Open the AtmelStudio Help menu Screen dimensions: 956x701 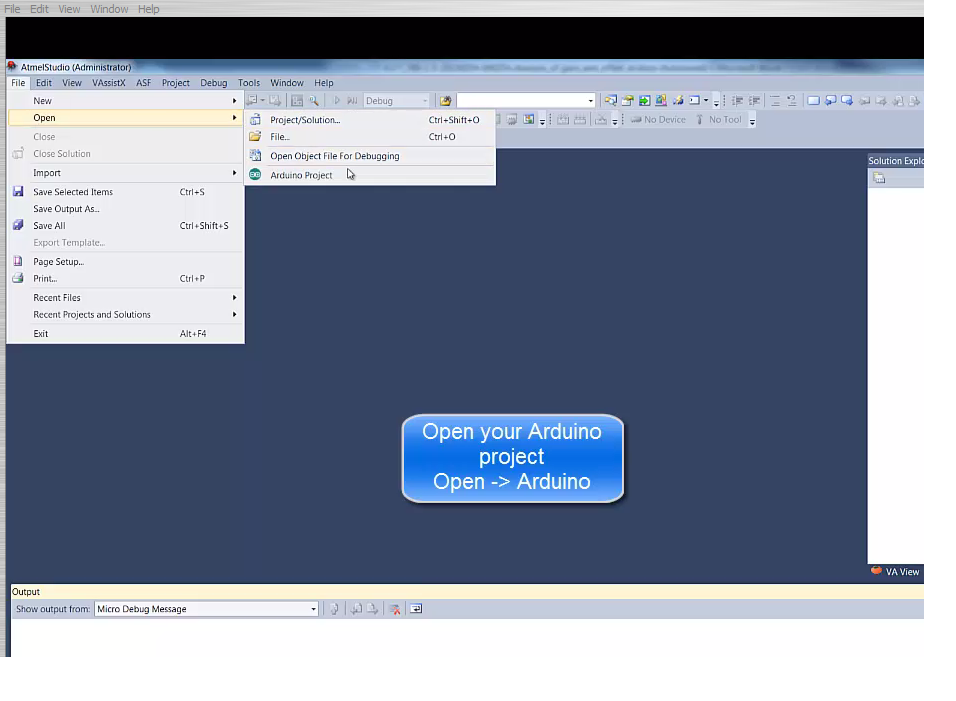(324, 83)
